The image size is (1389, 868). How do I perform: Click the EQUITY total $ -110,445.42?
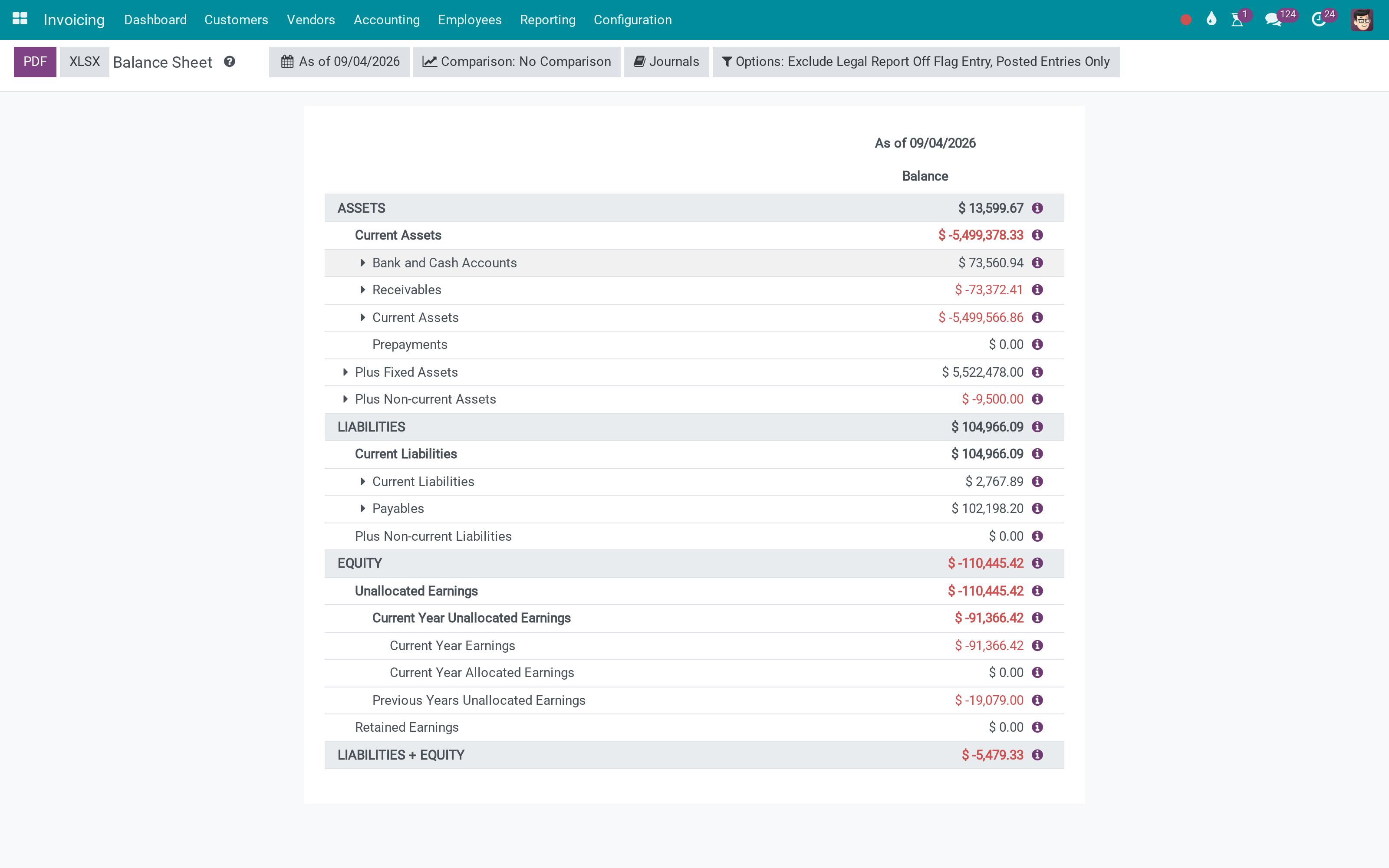coord(985,563)
